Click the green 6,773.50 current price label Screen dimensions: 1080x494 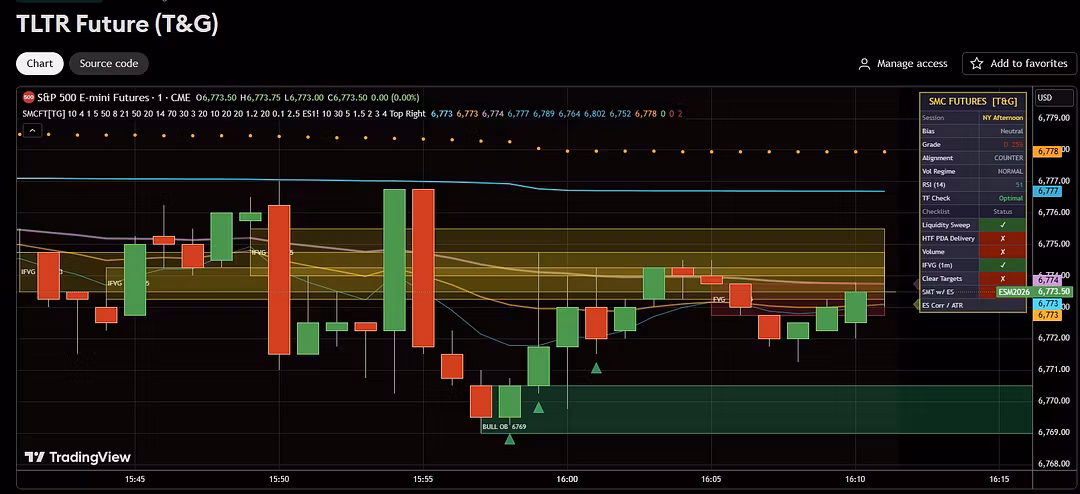tap(1054, 292)
